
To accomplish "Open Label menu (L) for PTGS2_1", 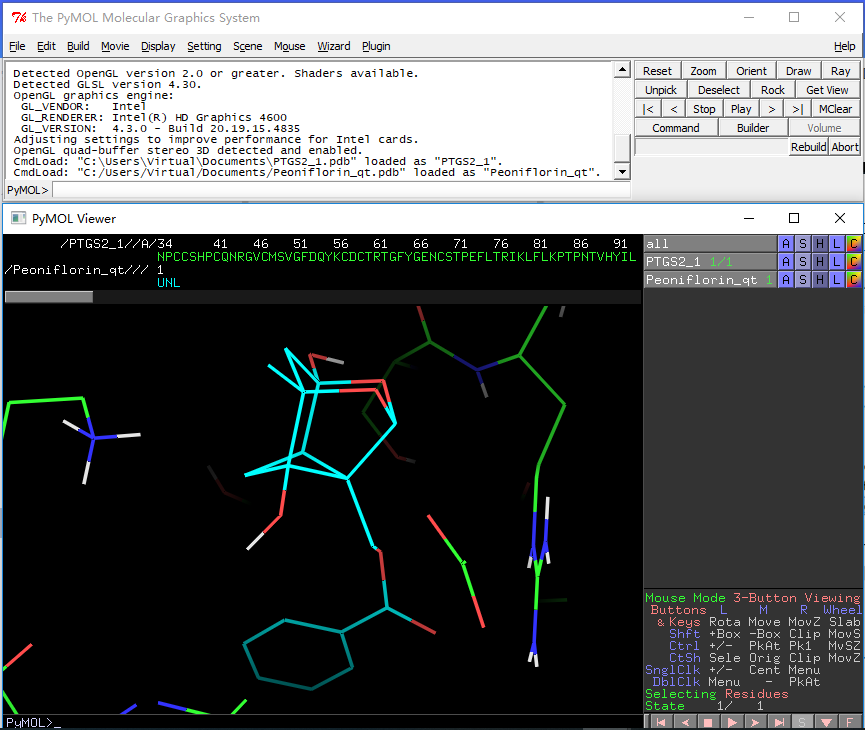I will pos(837,262).
